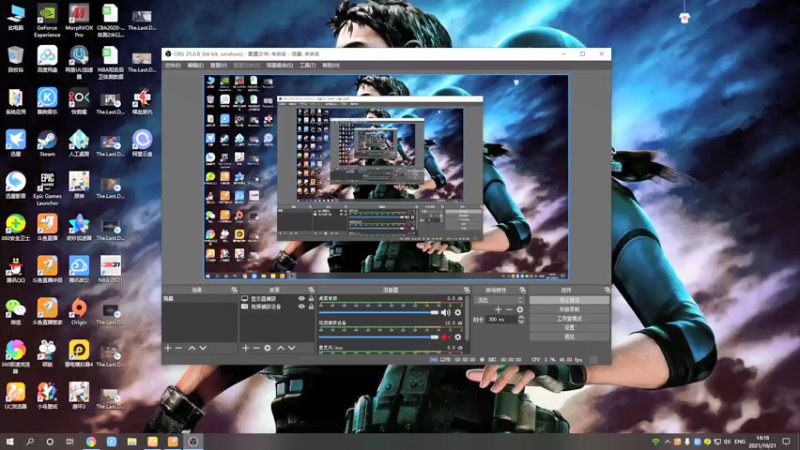Open the Help (H) menu in OBS
The image size is (800, 450).
tap(331, 65)
